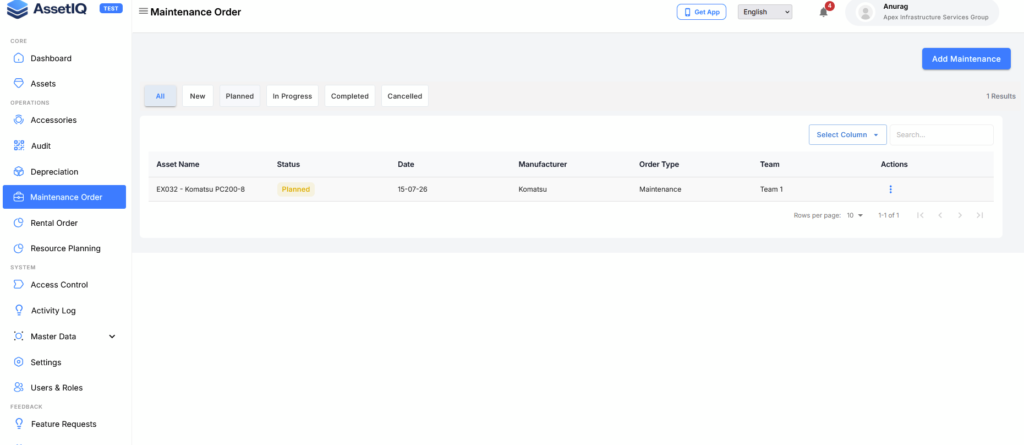This screenshot has height=445, width=1024.
Task: Click the Accessories sidebar icon
Action: click(19, 120)
